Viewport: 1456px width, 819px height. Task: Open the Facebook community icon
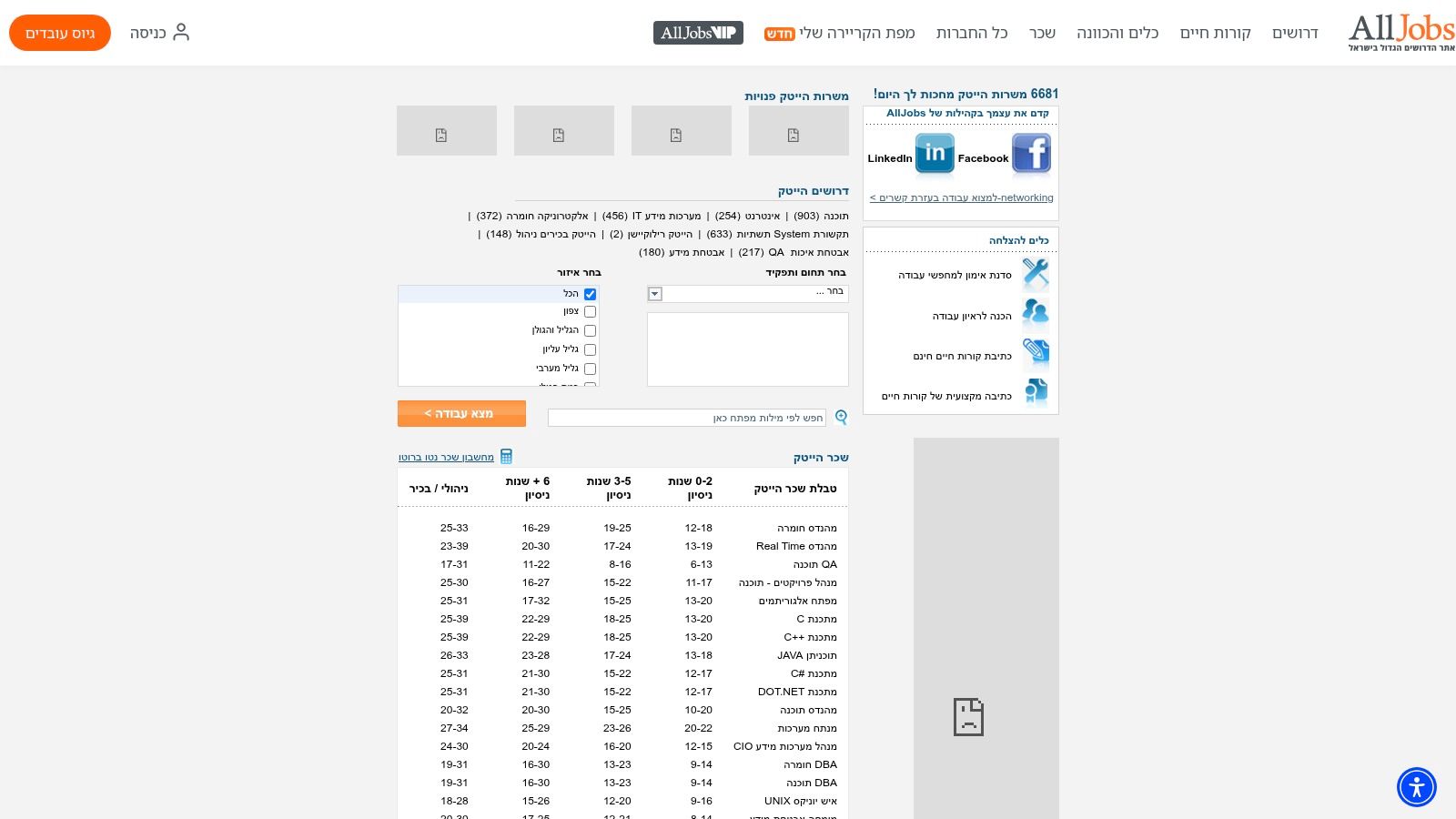click(x=1031, y=154)
